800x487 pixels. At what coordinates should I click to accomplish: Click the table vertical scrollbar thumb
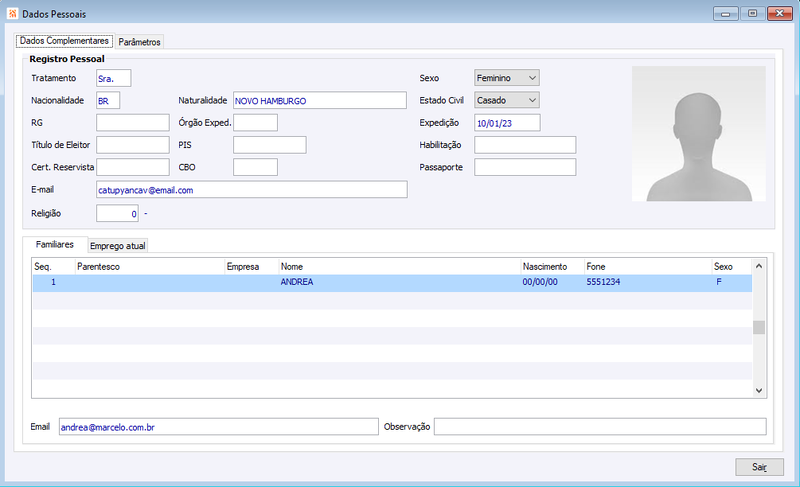point(759,327)
